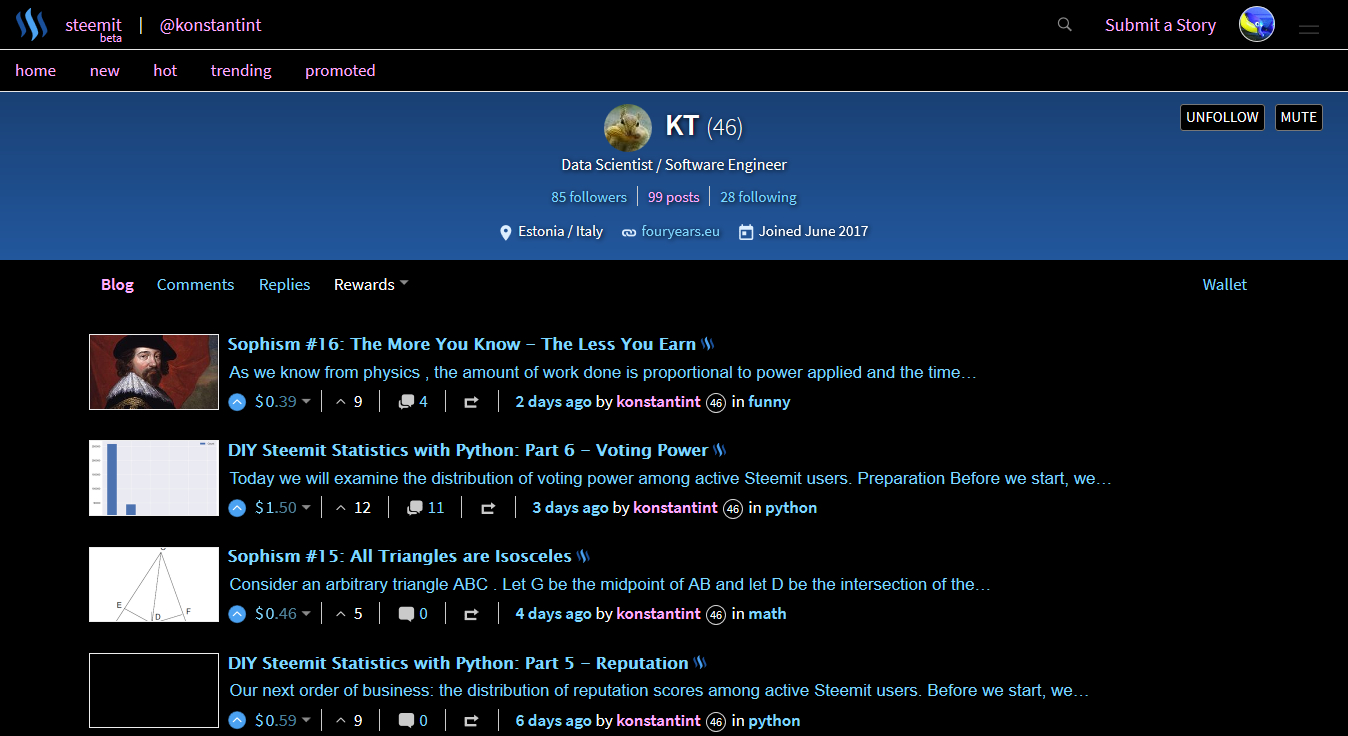Open the user avatar in the header

1257,24
